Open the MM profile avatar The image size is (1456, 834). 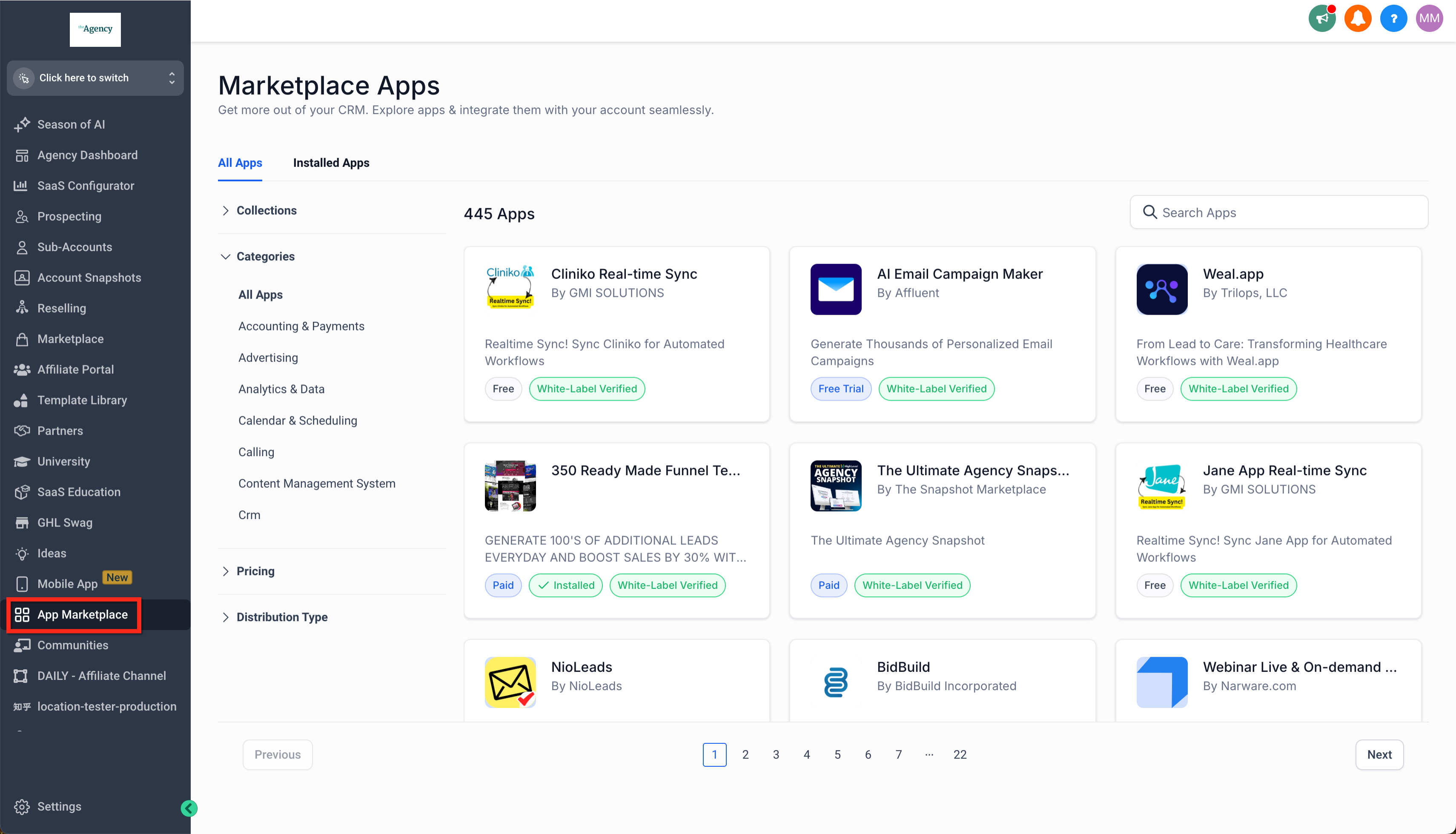tap(1429, 19)
